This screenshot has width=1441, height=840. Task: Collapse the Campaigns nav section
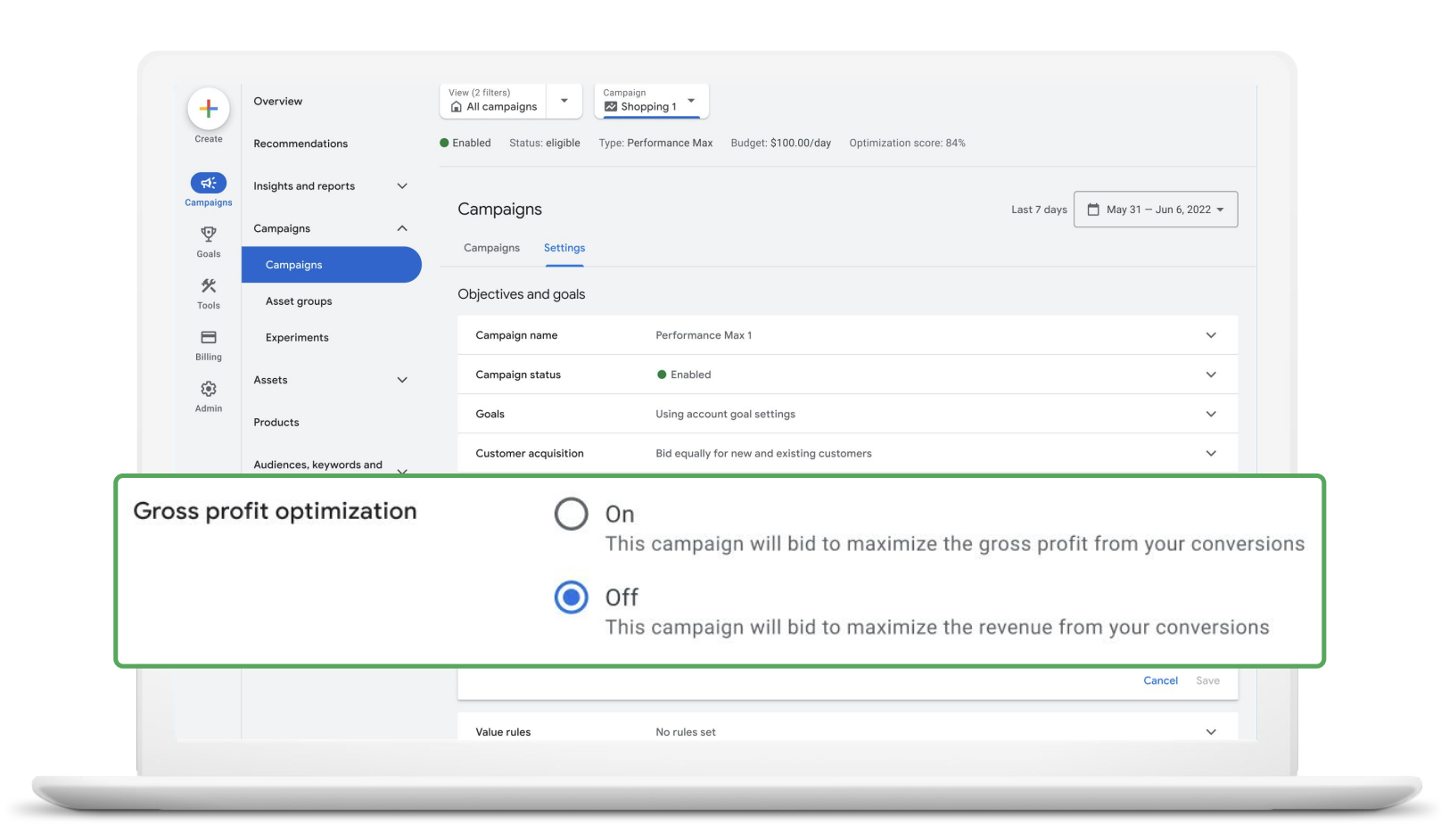[402, 228]
